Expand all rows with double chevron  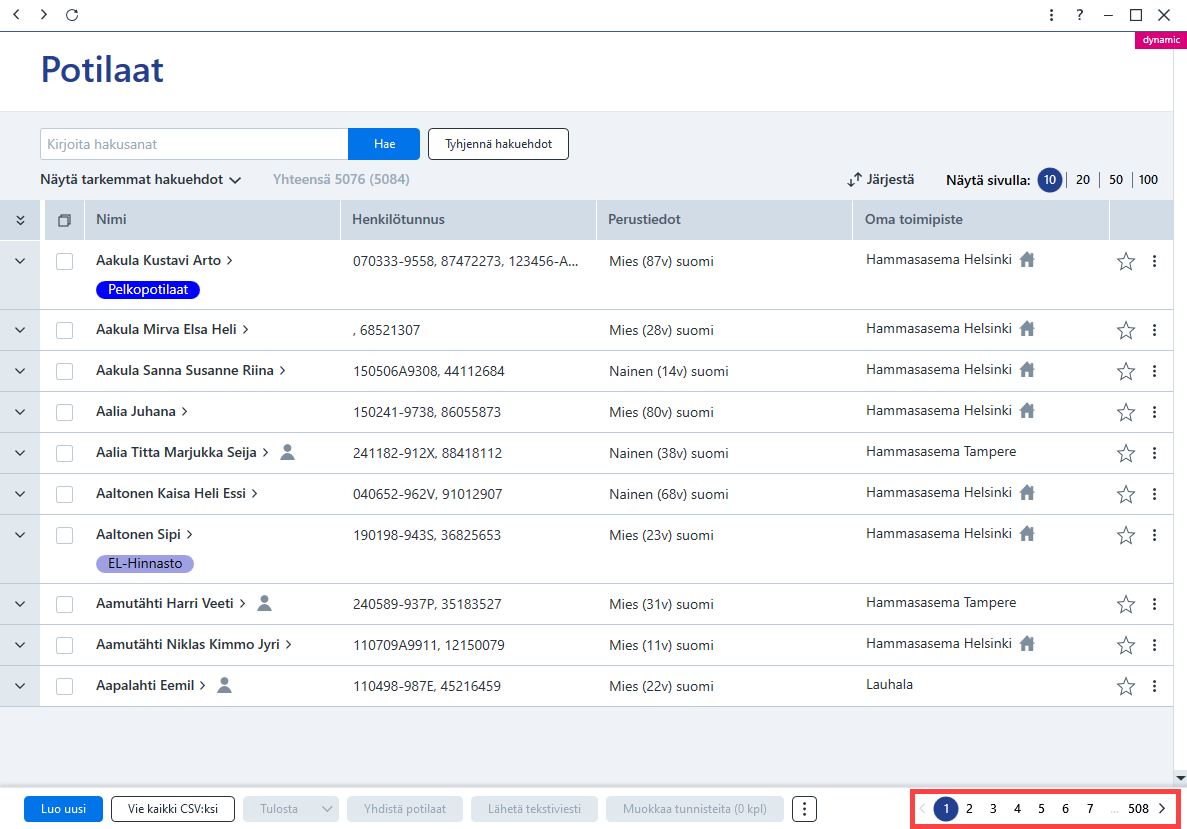coord(20,220)
